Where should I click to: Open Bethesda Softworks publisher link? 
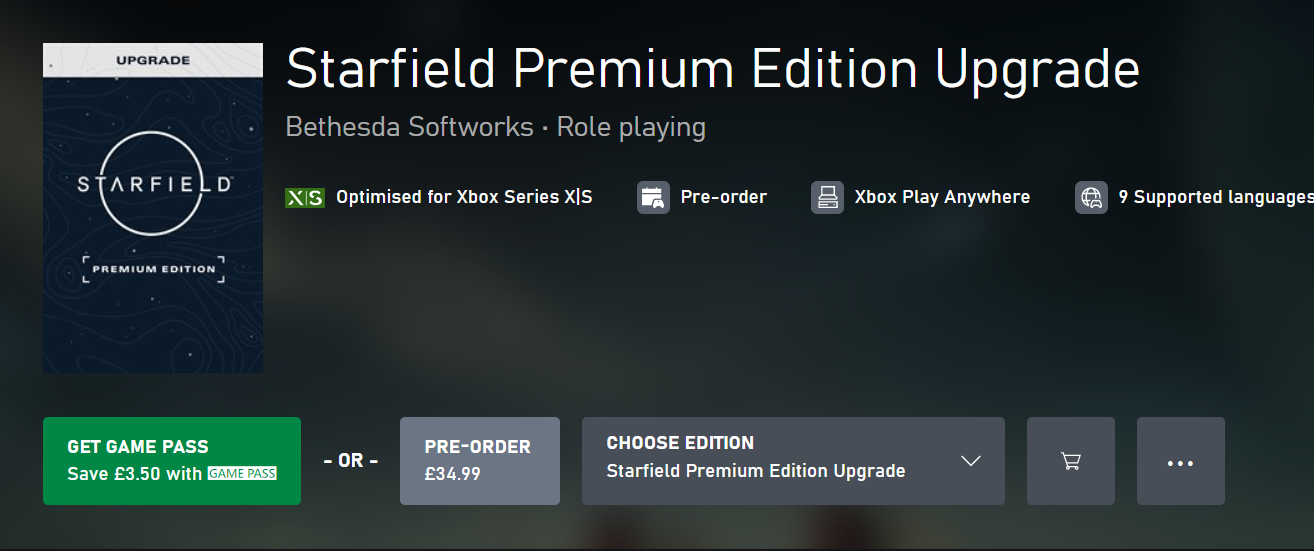click(409, 127)
